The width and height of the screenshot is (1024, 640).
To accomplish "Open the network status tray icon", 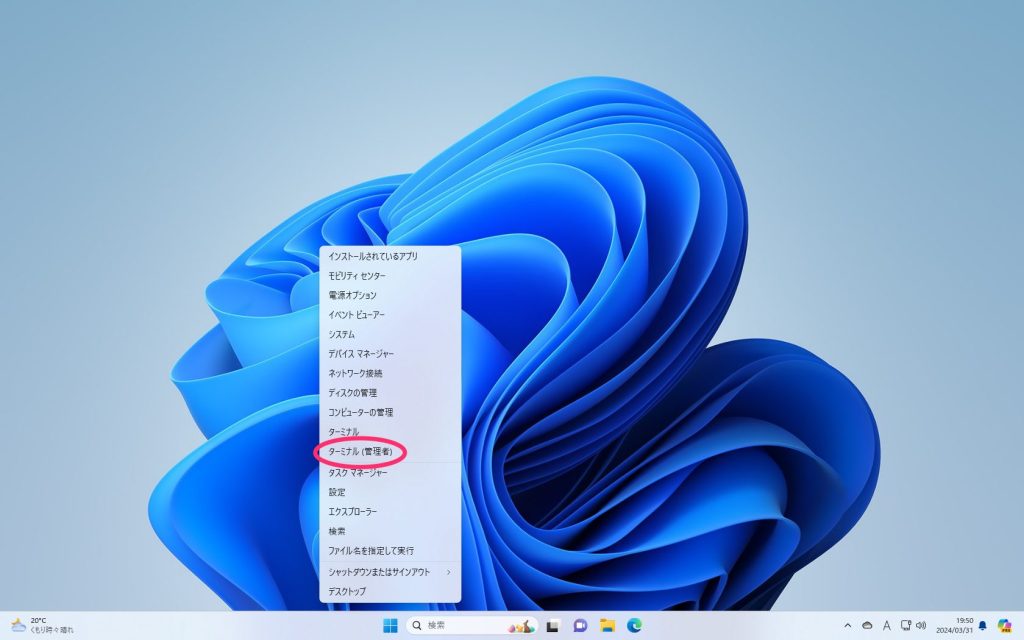I will click(x=905, y=626).
